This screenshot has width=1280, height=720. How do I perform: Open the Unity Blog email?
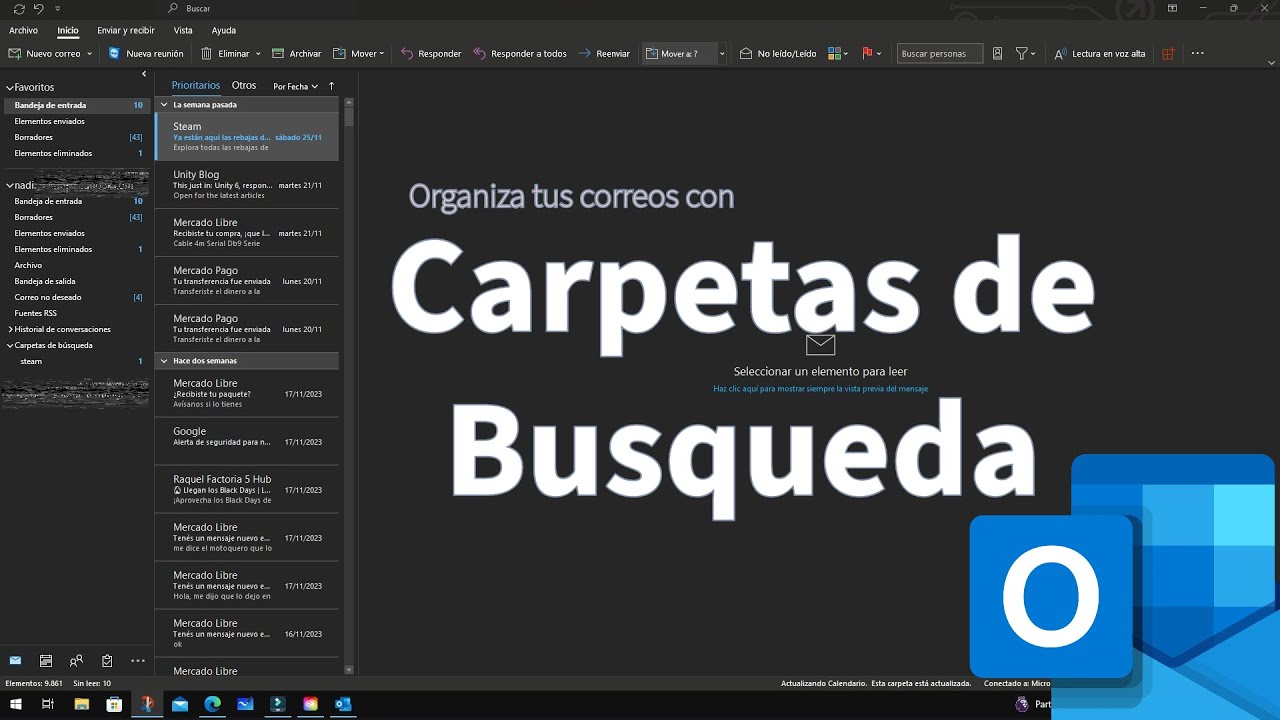tap(247, 185)
